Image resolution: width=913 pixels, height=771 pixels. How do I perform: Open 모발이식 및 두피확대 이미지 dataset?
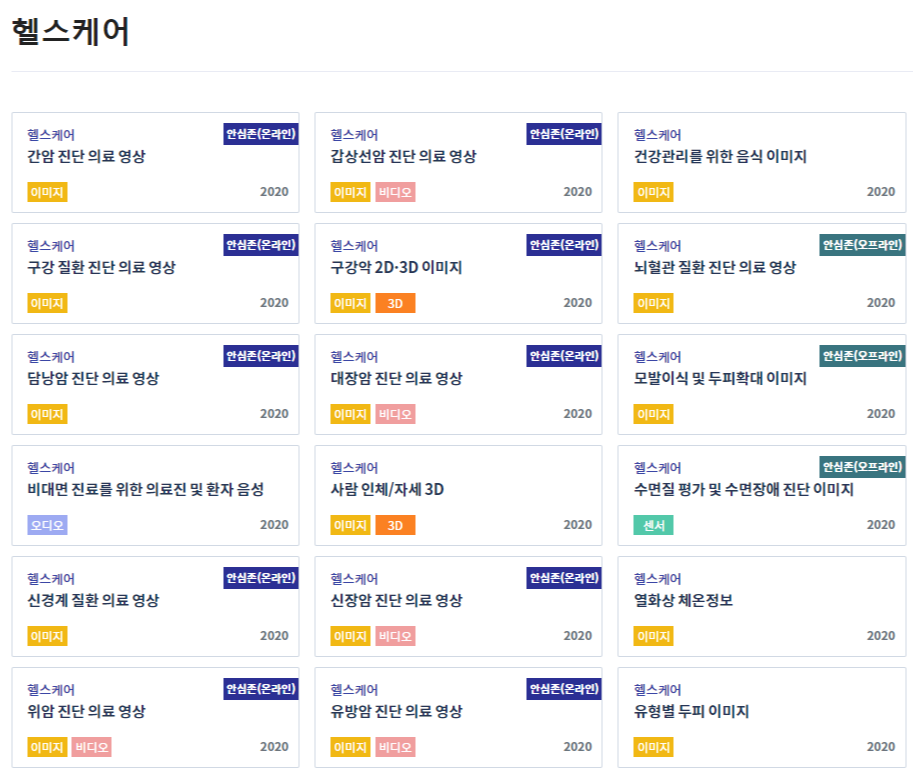pos(762,384)
